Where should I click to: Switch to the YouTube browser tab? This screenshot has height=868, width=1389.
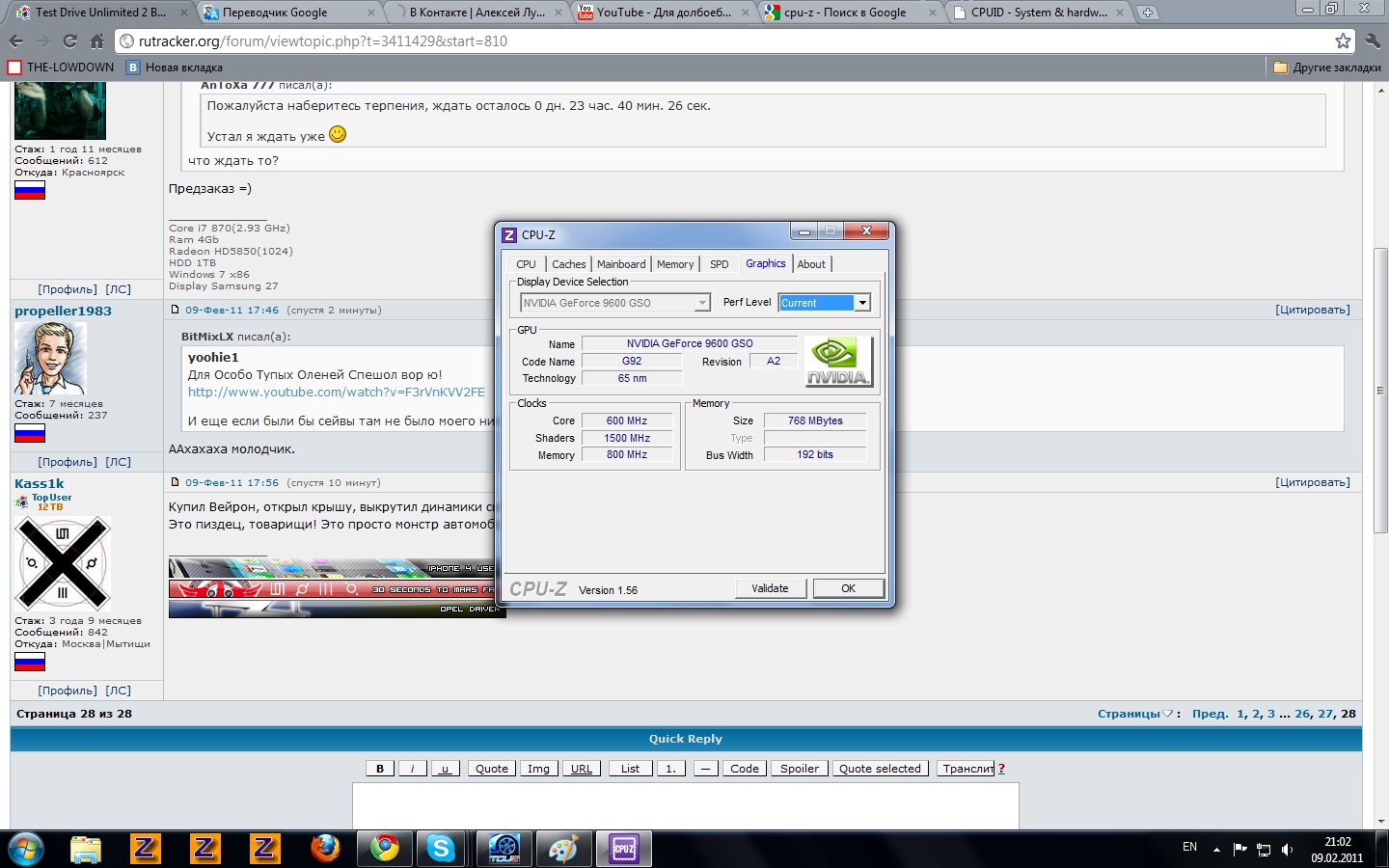pyautogui.click(x=663, y=13)
